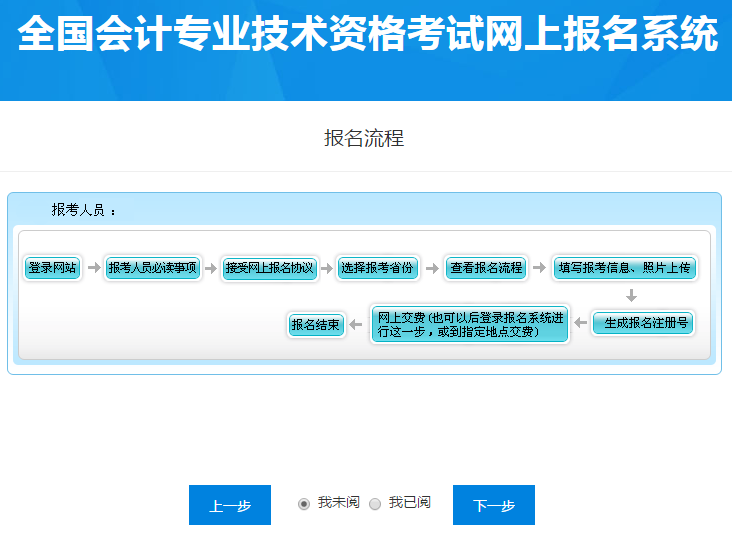Image resolution: width=732 pixels, height=548 pixels.
Task: Click the 查看报名流程 step box
Action: coord(486,268)
